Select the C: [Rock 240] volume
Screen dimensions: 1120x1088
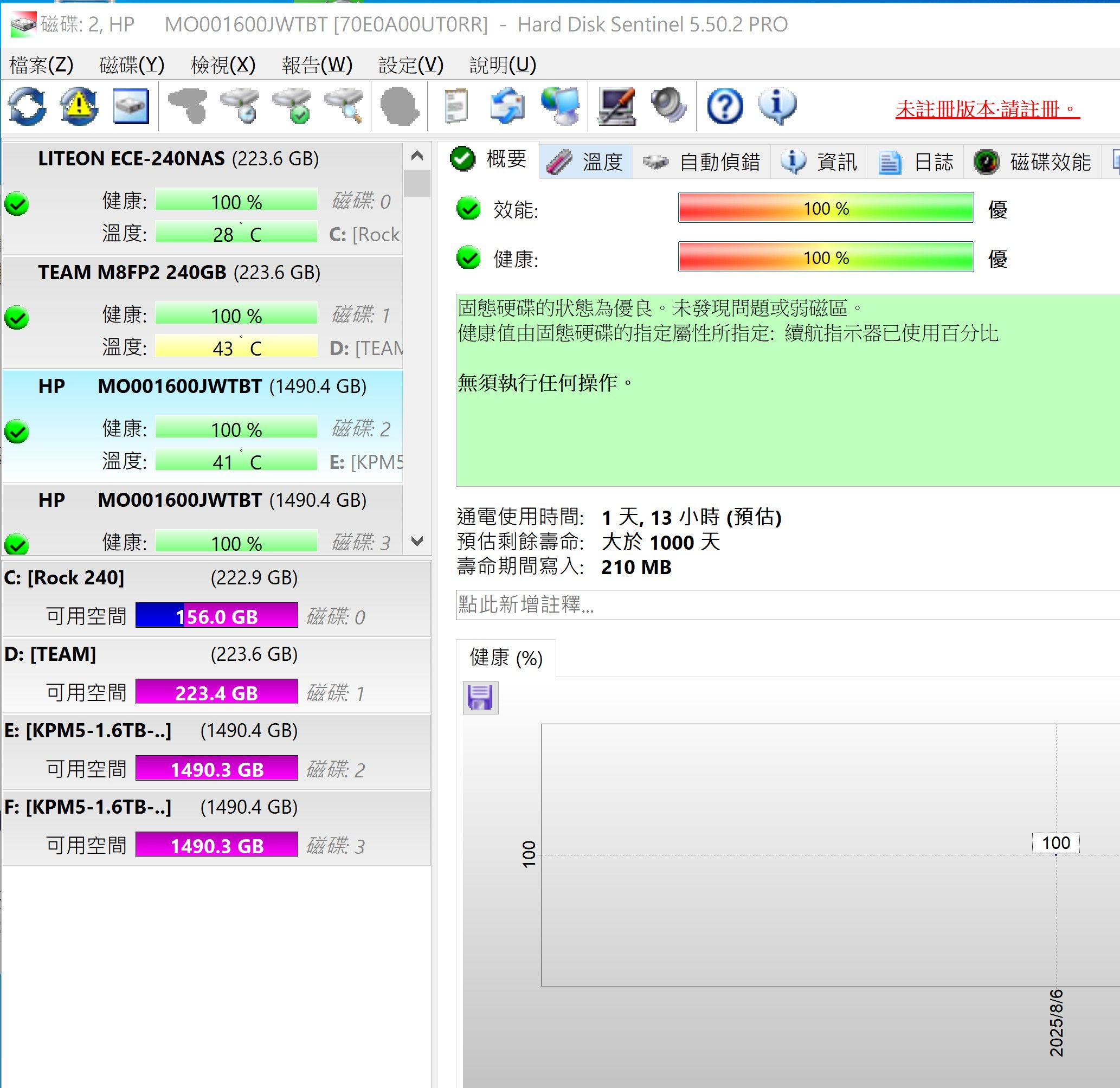(x=216, y=599)
